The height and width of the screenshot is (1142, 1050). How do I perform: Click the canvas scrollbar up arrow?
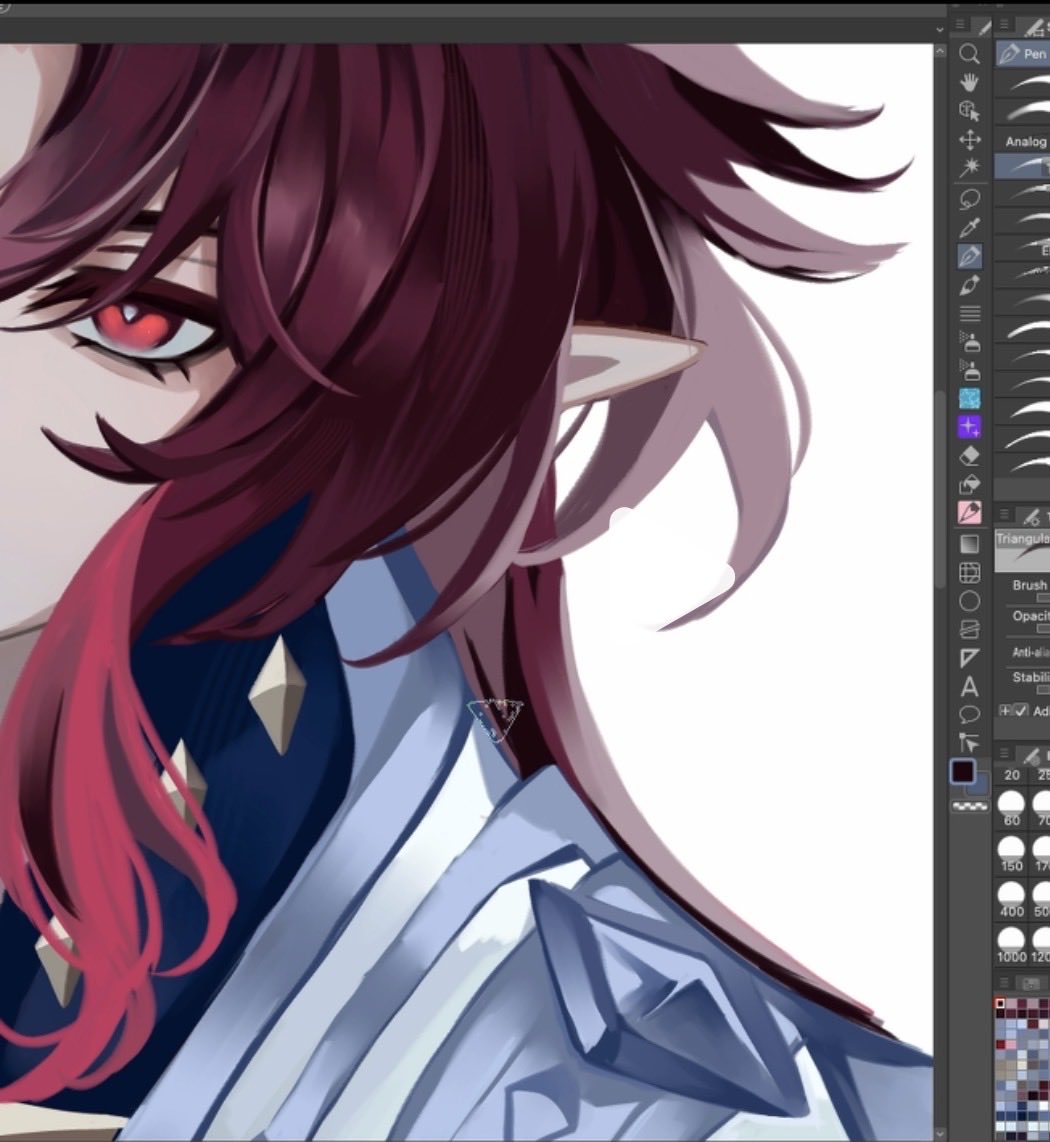click(x=940, y=52)
